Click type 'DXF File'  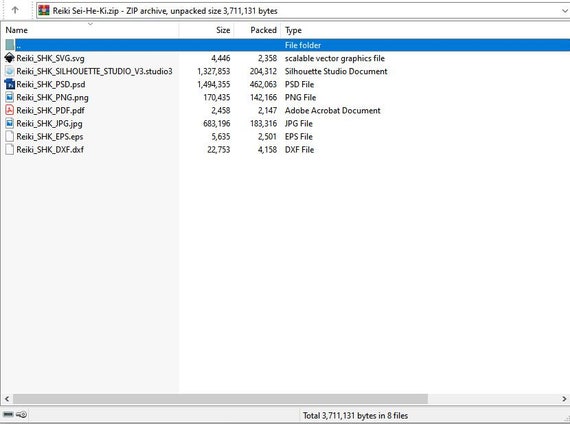click(x=299, y=150)
